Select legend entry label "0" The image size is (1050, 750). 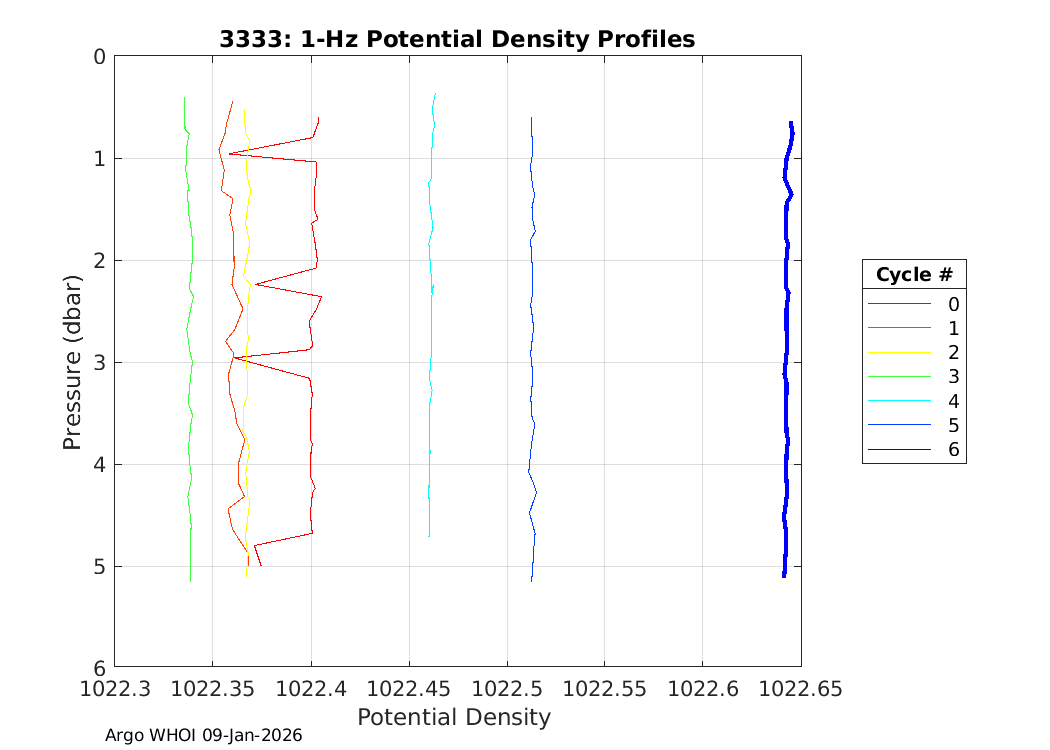pyautogui.click(x=953, y=304)
